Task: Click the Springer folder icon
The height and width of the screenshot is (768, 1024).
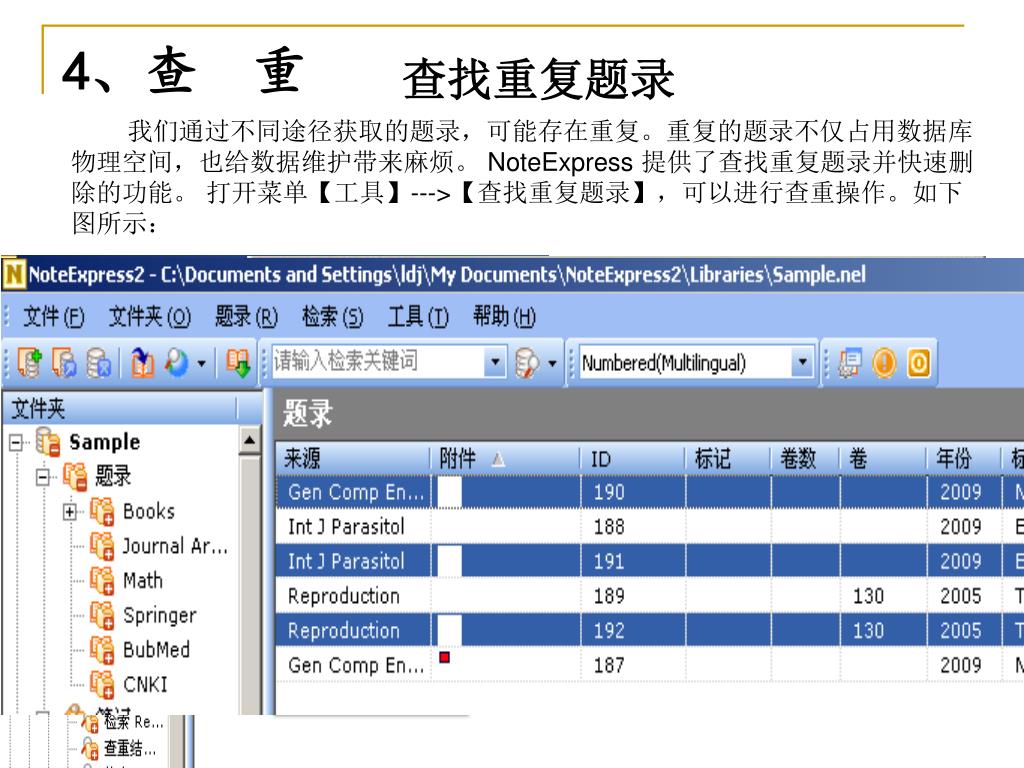Action: (103, 615)
